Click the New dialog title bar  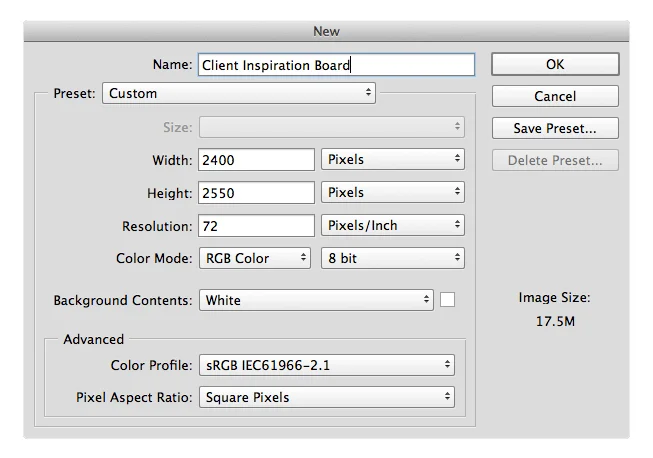pyautogui.click(x=326, y=31)
